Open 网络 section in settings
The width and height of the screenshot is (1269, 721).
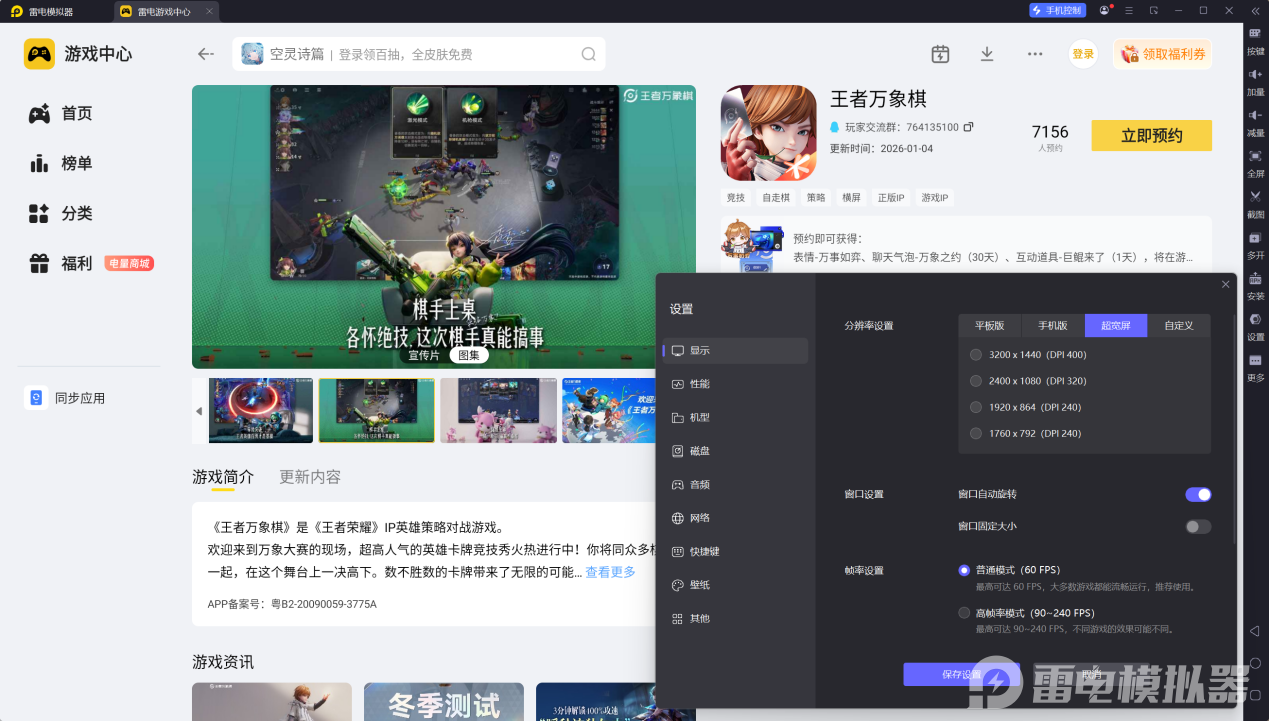click(x=735, y=518)
